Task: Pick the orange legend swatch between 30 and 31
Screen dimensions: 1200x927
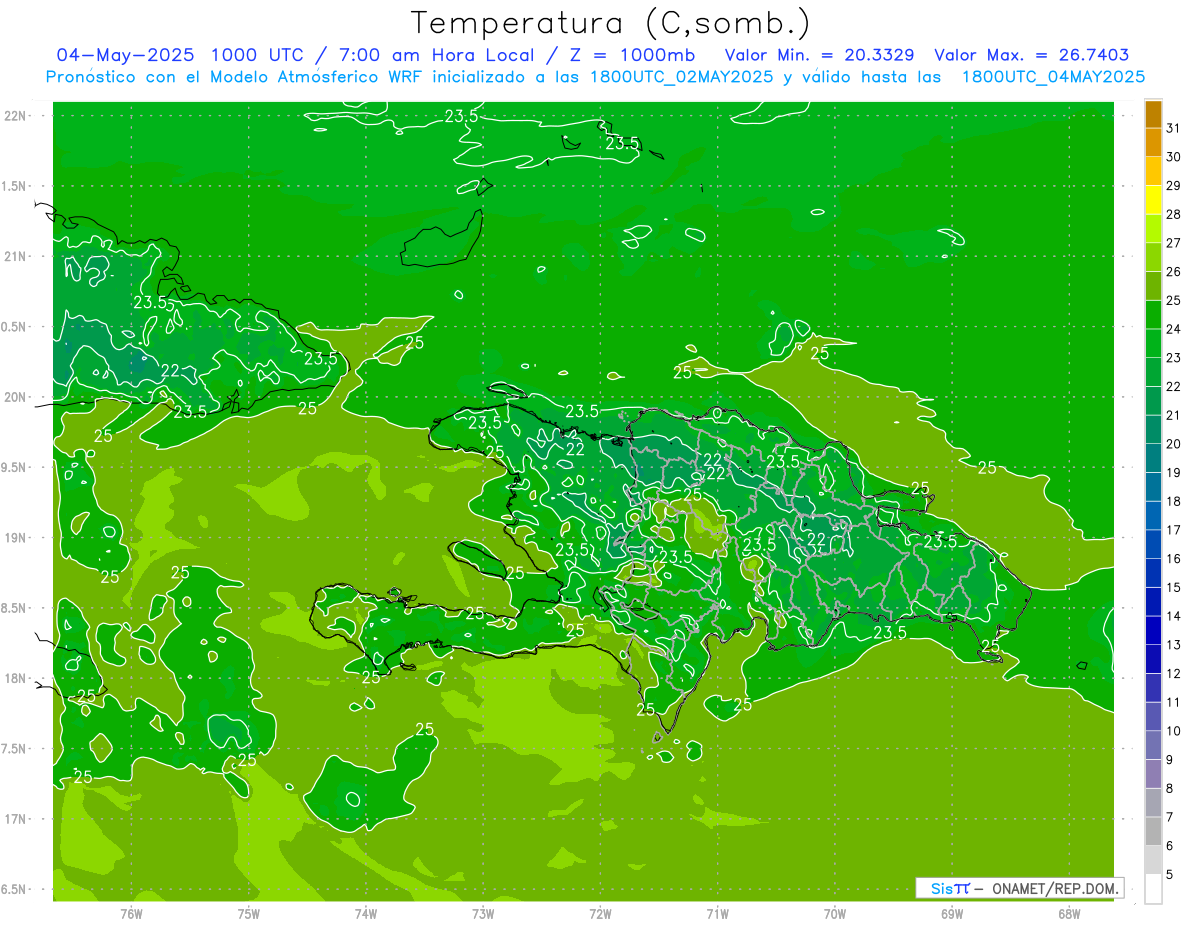Action: tap(1153, 142)
